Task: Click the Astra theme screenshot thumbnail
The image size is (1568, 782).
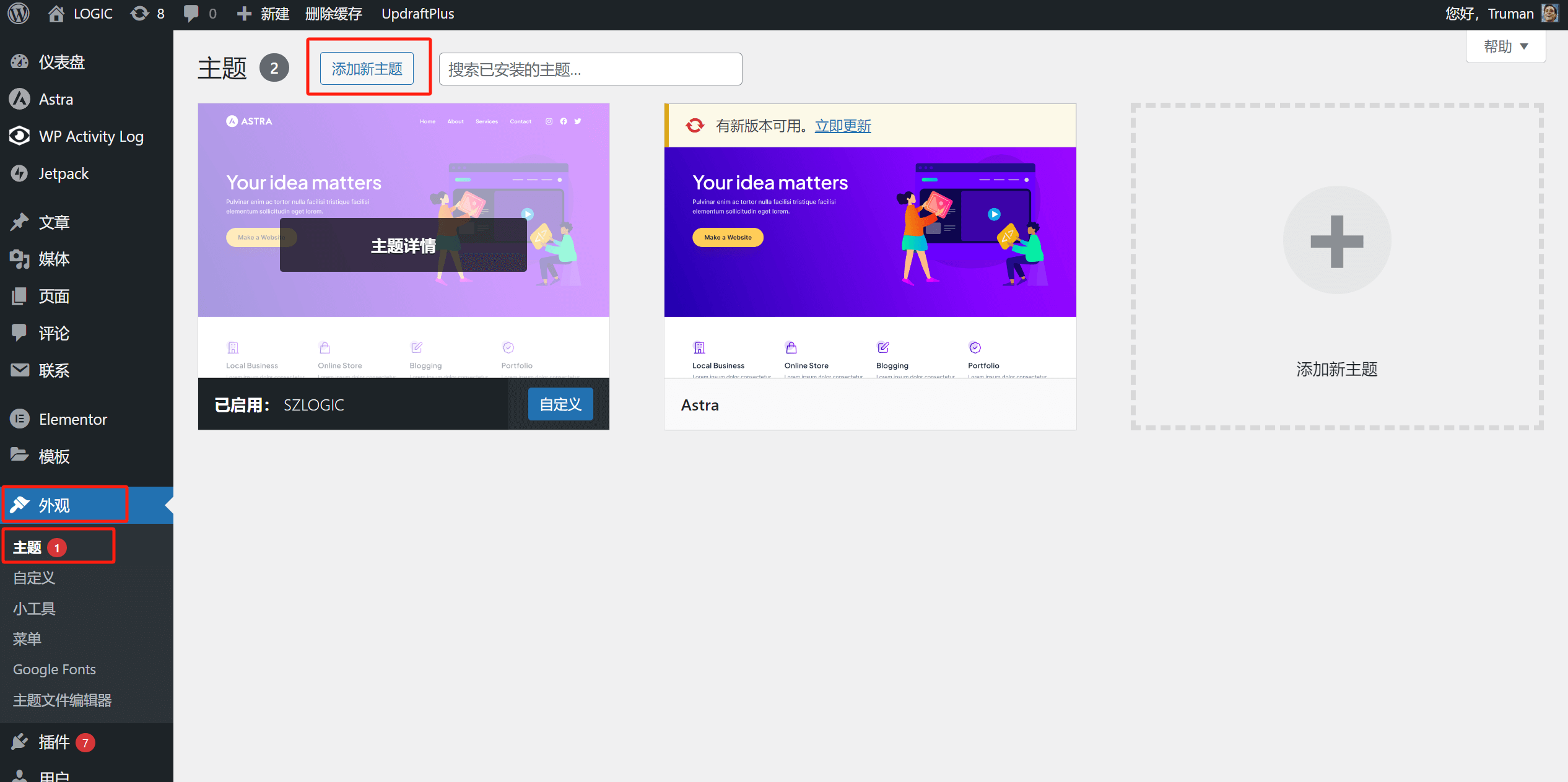Action: [870, 263]
